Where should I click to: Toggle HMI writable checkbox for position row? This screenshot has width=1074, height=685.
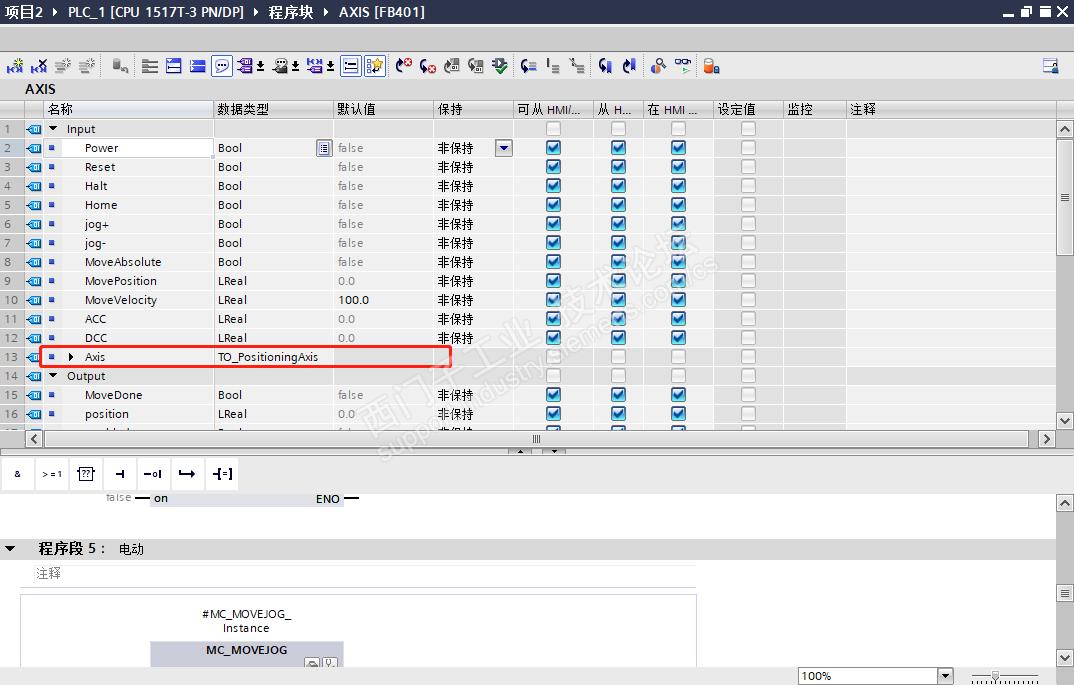[619, 414]
